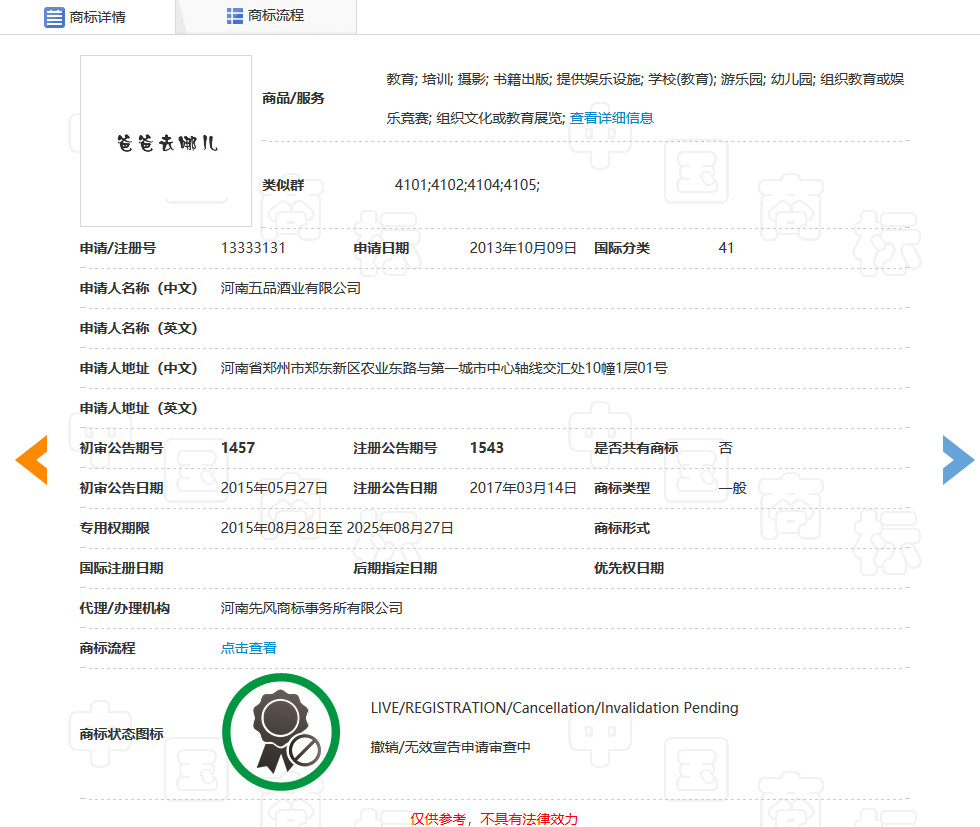Select applicant name 河南五品酒业有限公司
Viewport: 980px width, 827px height.
click(291, 288)
